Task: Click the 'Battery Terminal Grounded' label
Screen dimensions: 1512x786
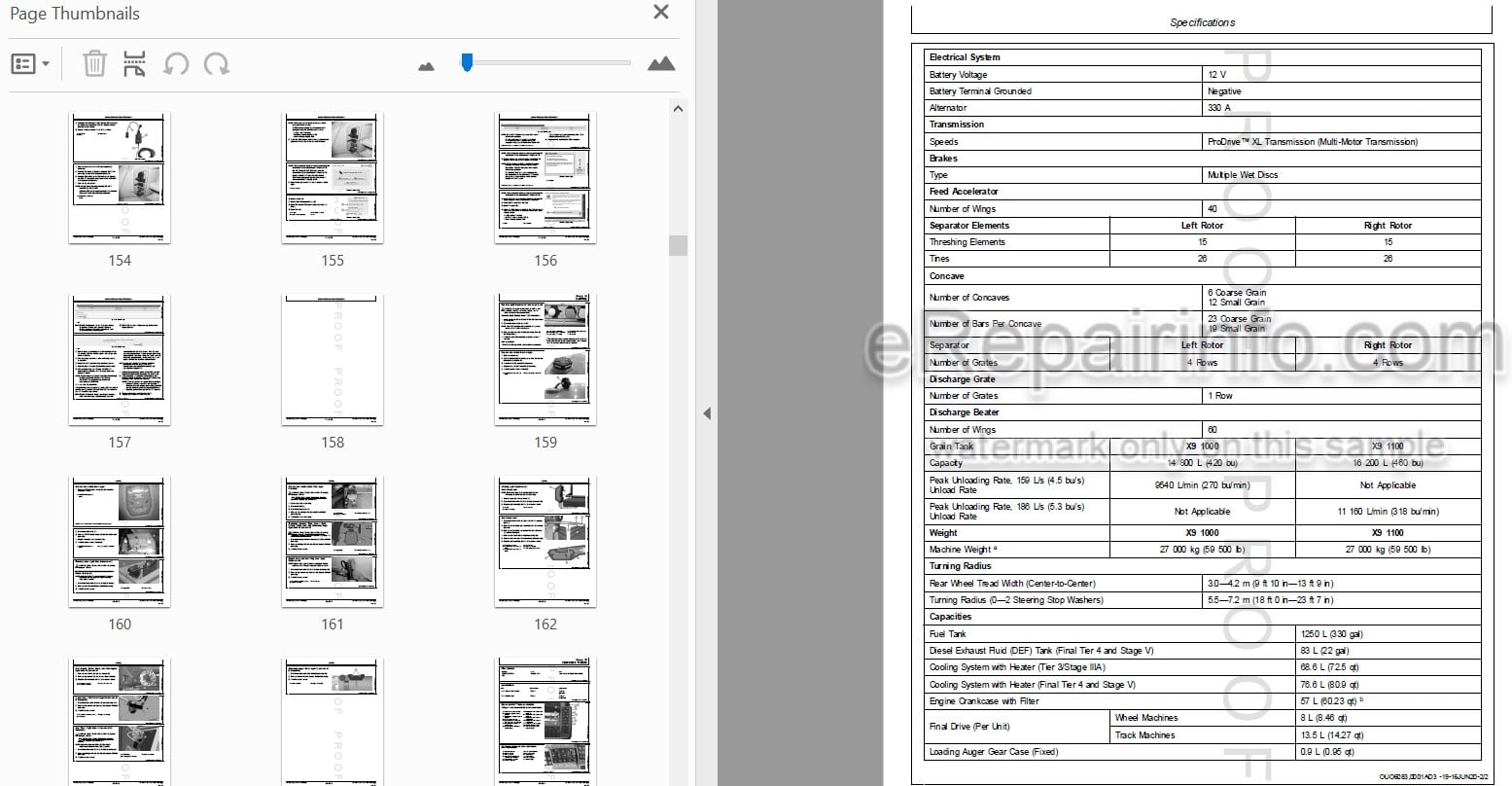Action: pos(980,91)
